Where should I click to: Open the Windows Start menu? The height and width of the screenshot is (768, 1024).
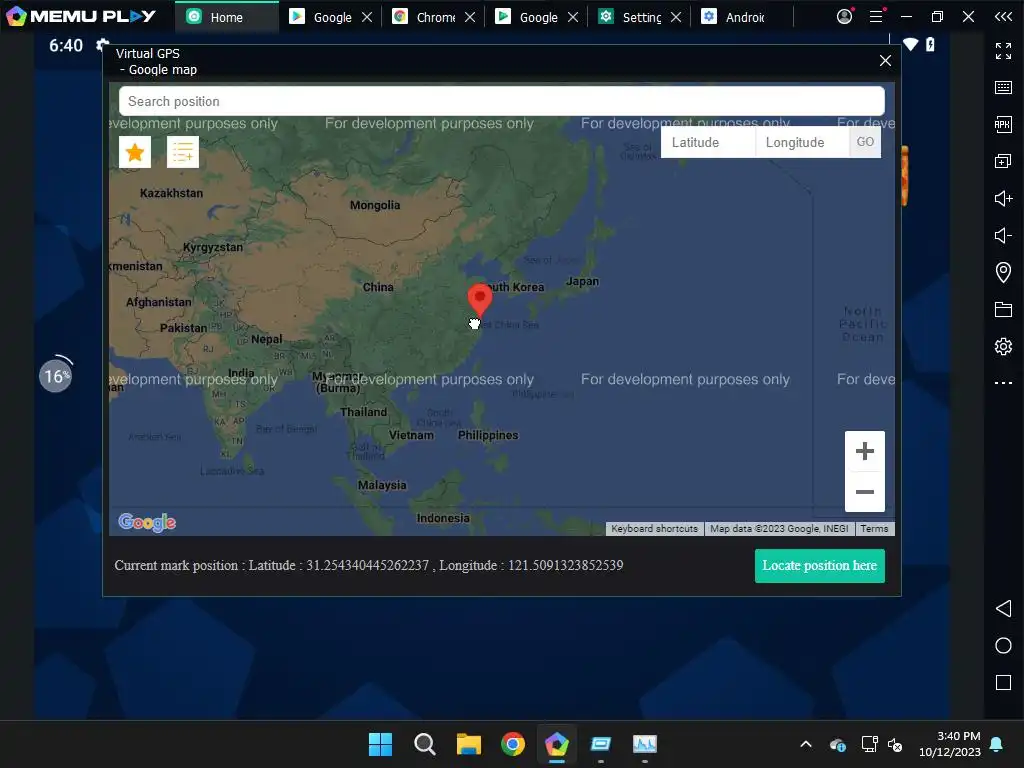coord(380,744)
